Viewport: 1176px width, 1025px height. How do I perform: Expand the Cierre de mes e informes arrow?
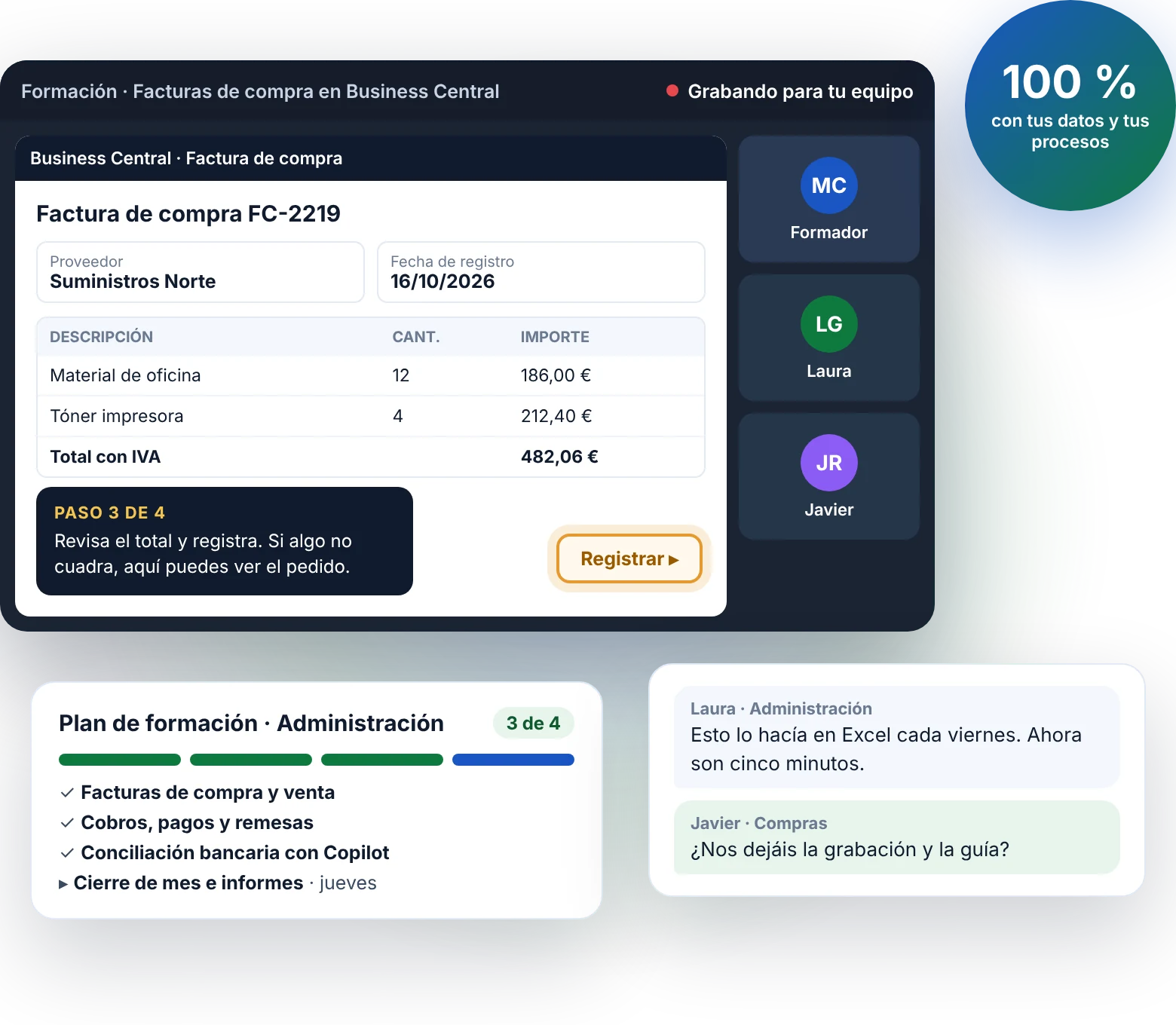(x=63, y=884)
